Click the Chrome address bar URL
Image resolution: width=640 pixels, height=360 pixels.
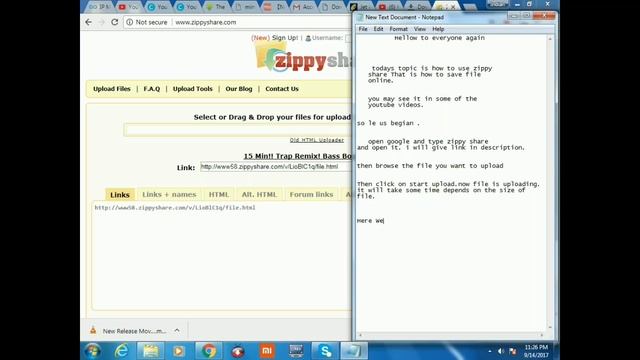(x=206, y=22)
